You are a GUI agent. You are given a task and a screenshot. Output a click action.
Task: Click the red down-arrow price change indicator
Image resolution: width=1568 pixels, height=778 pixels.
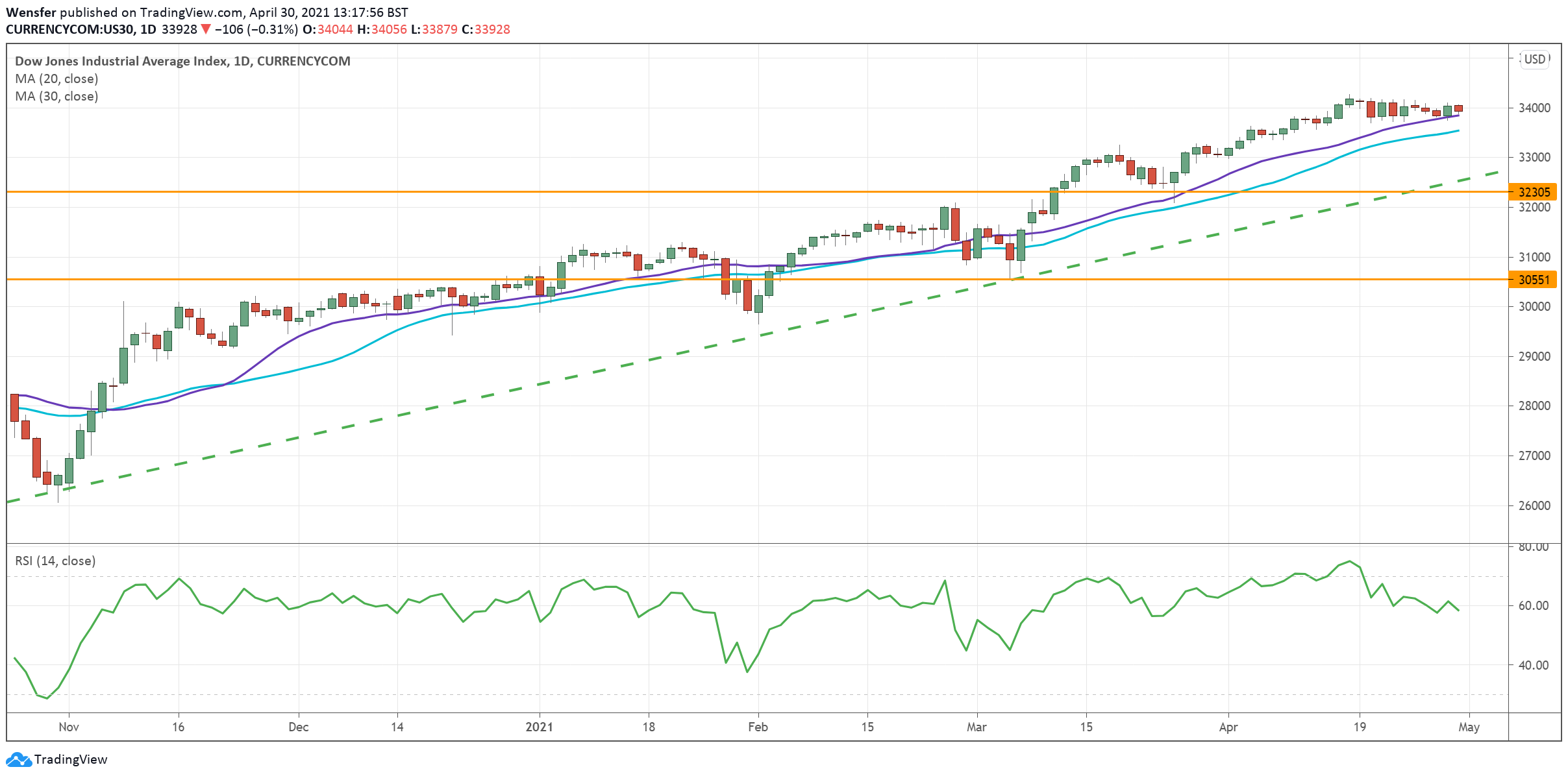[205, 29]
